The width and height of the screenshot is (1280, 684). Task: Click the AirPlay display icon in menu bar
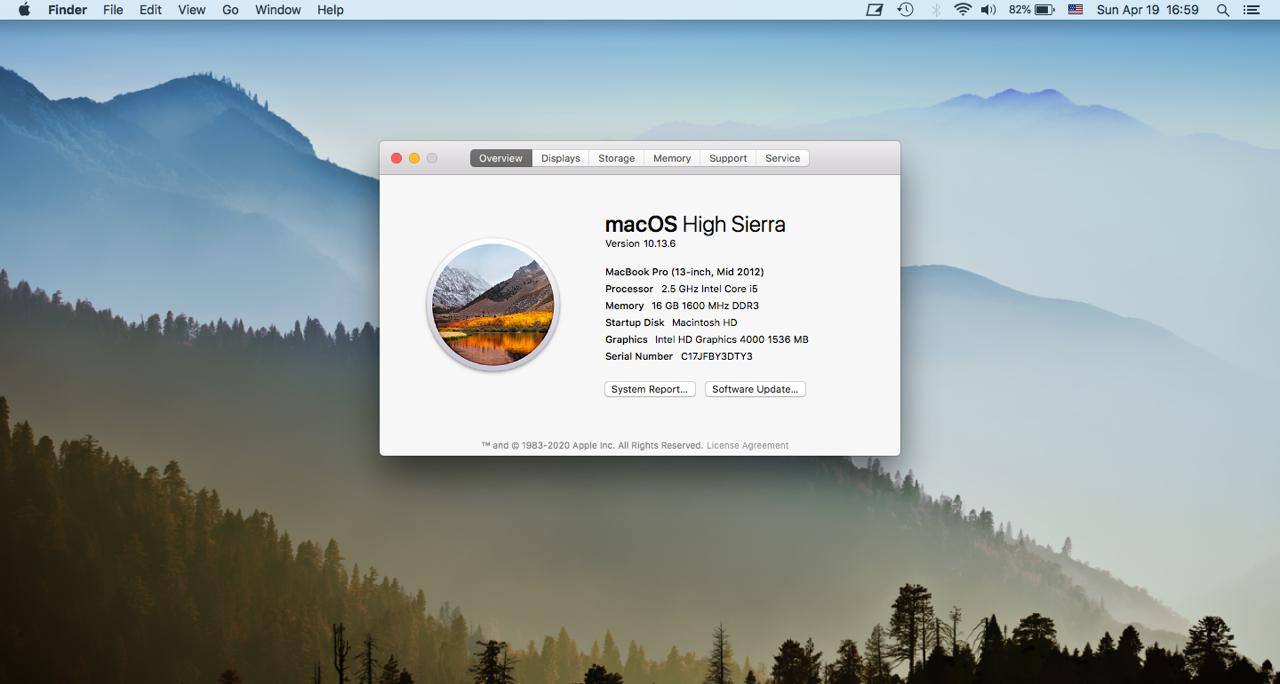tap(875, 9)
